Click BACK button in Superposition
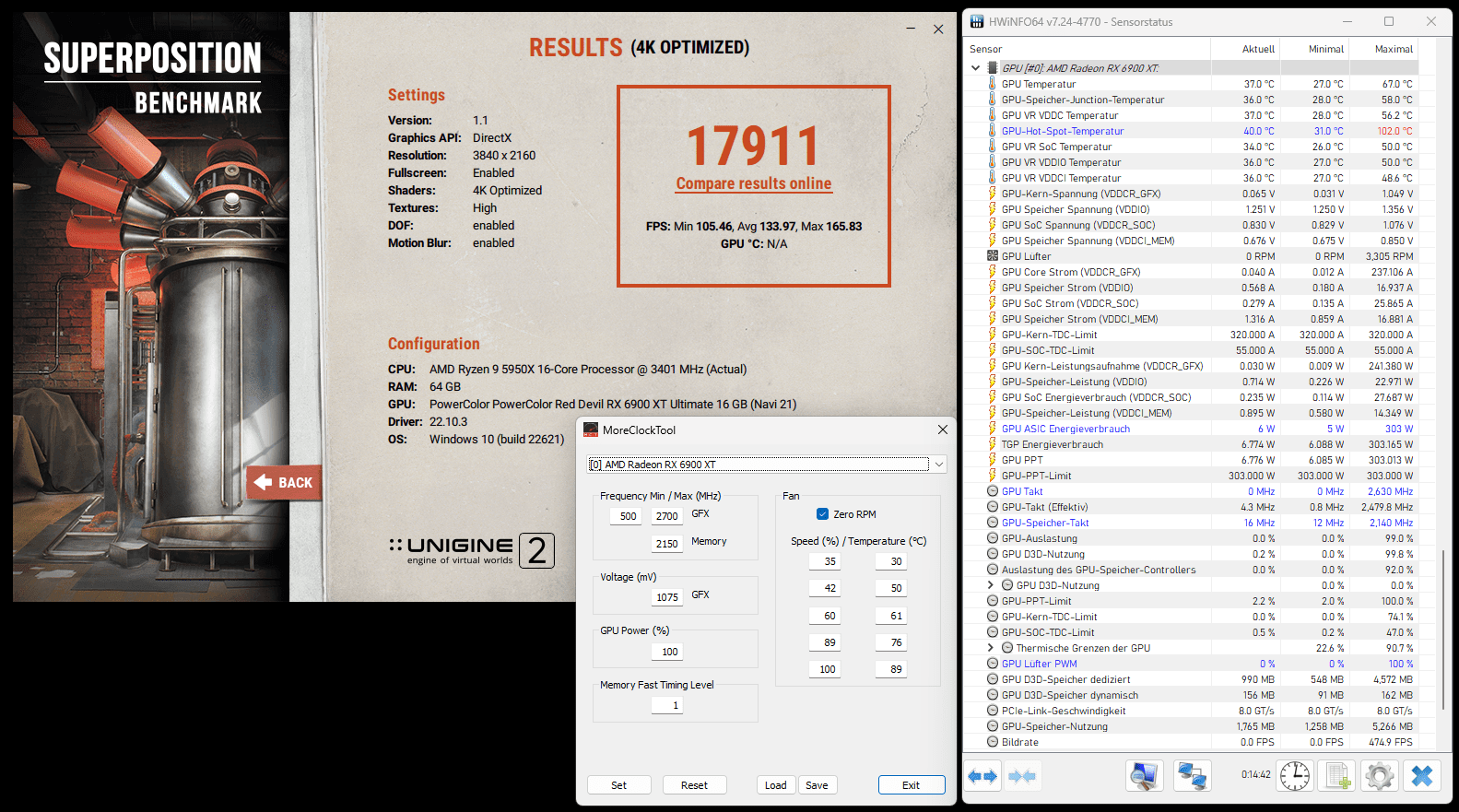The image size is (1459, 812). 284,482
